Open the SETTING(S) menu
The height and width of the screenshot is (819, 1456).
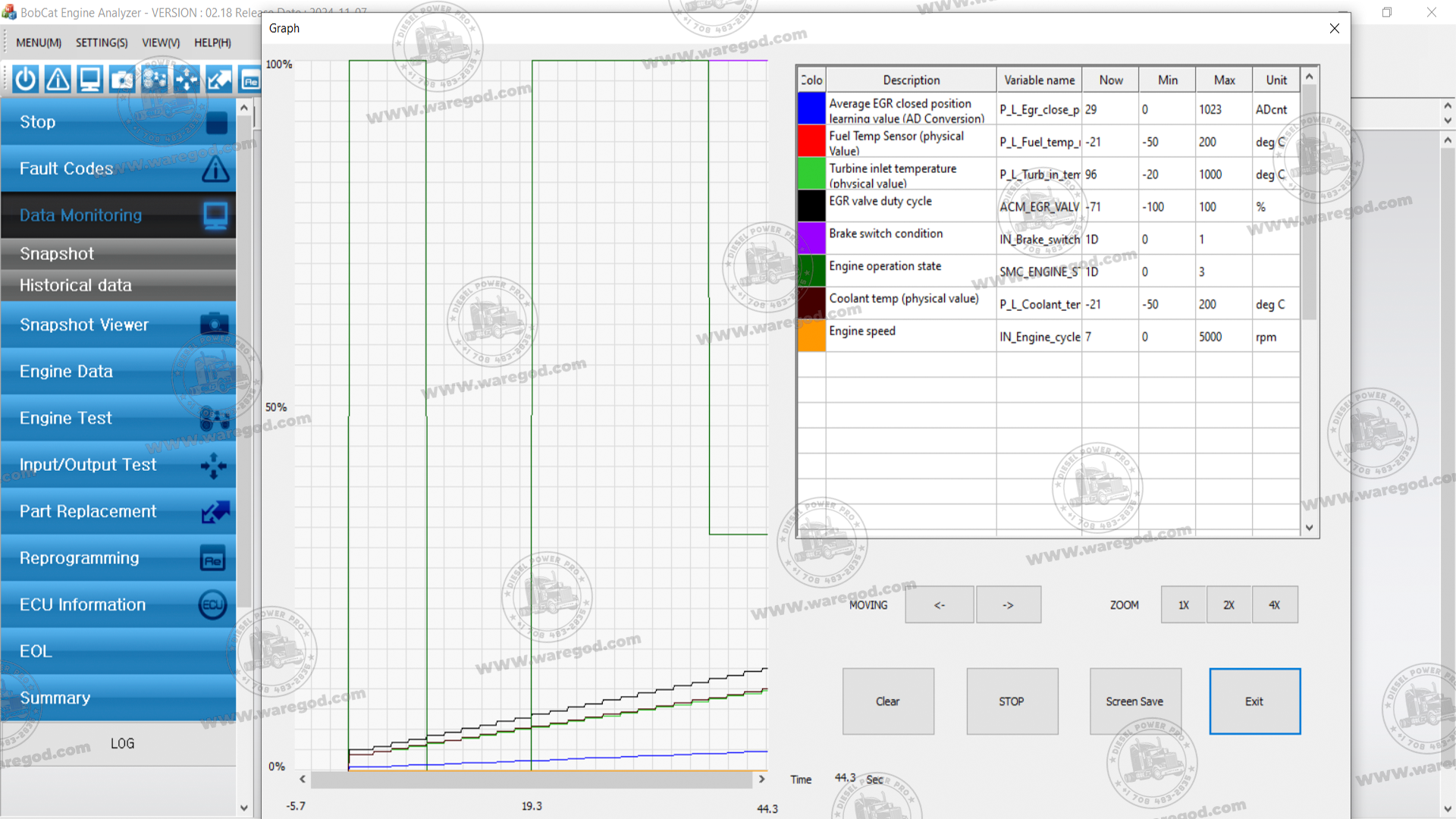click(x=102, y=42)
